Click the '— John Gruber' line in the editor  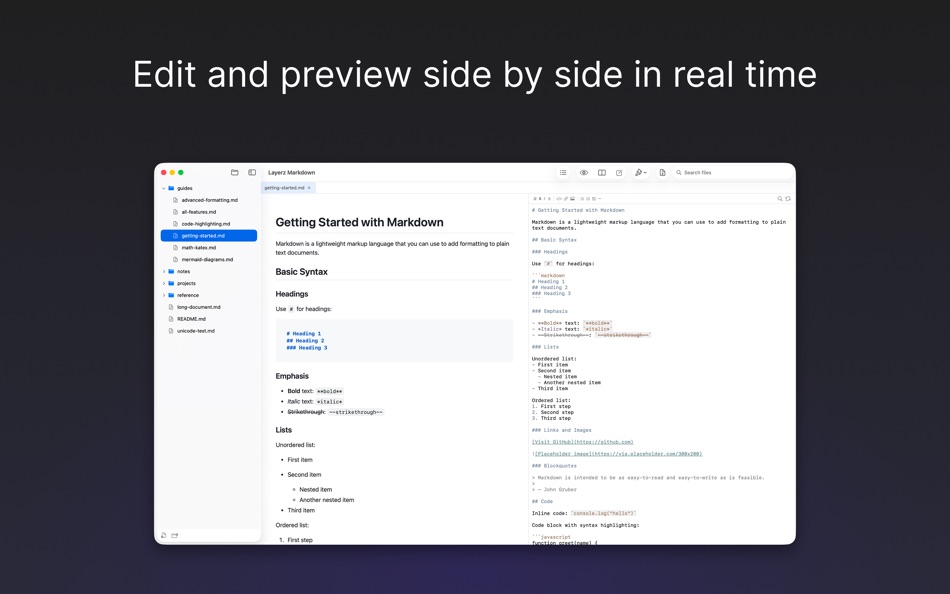[x=554, y=490]
